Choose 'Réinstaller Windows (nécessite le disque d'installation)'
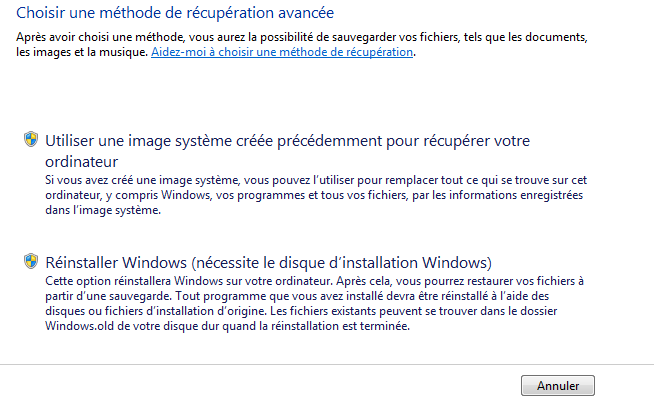The image size is (654, 411). pos(269,262)
